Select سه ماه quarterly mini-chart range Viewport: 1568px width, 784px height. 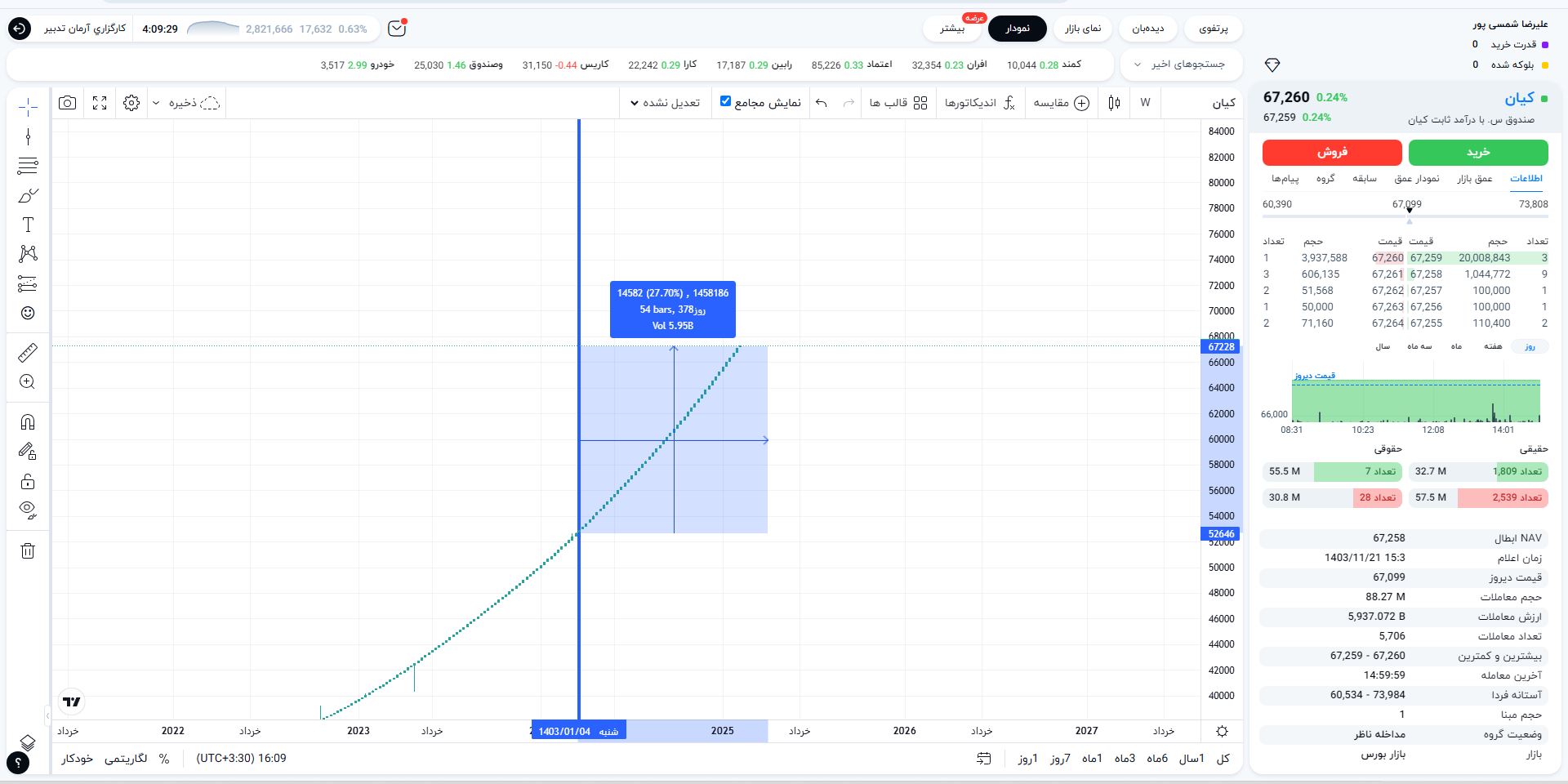(1419, 346)
